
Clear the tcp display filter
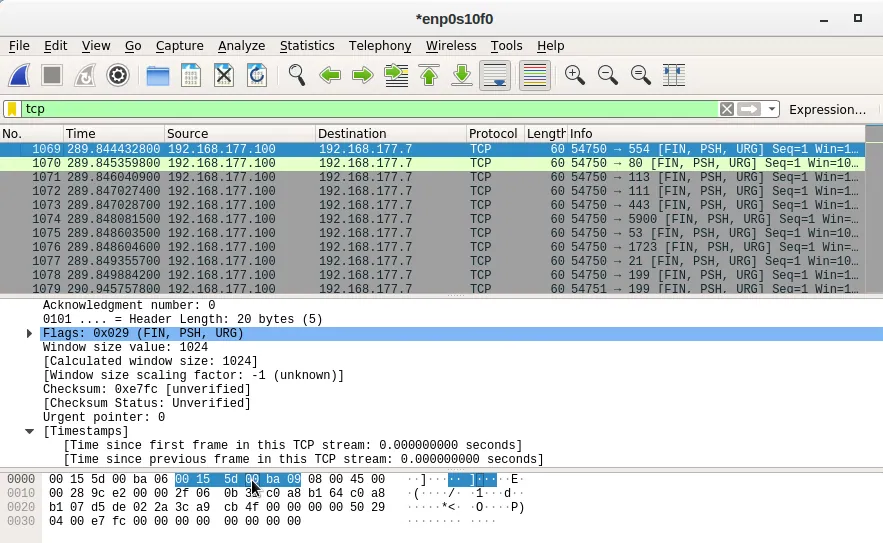click(x=726, y=109)
